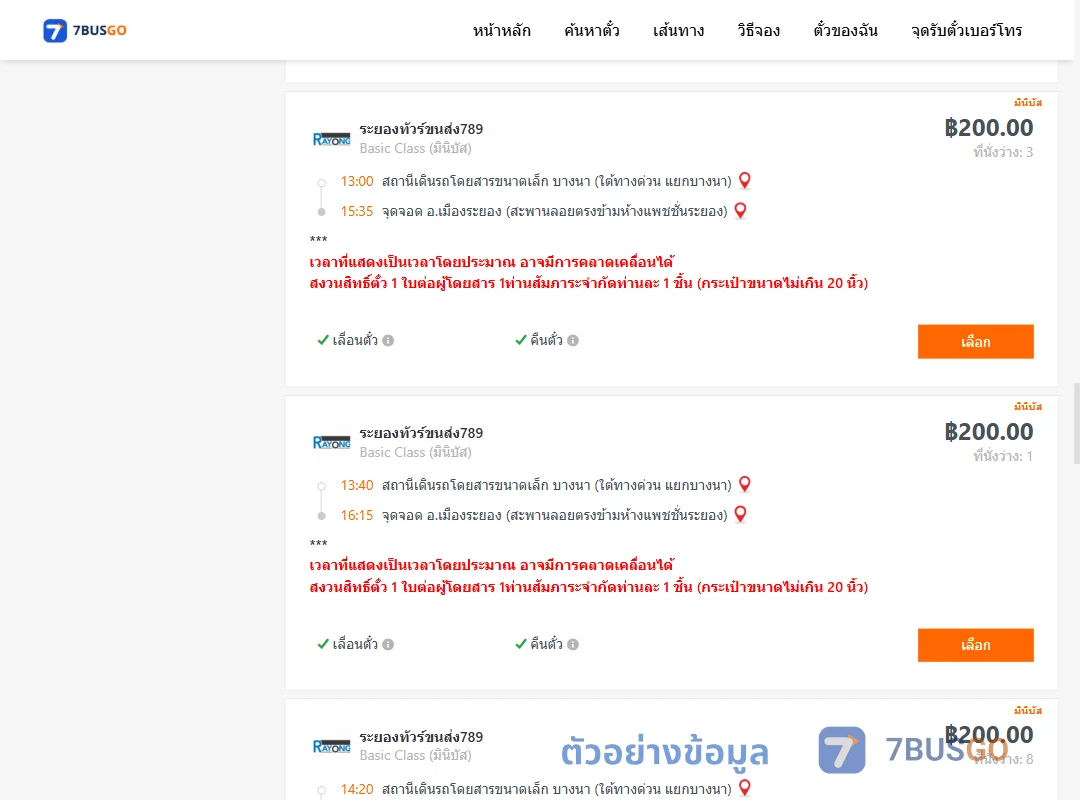Screen dimensions: 1080x800
Task: Open map pin for 14:20 departure station
Action: [x=745, y=788]
